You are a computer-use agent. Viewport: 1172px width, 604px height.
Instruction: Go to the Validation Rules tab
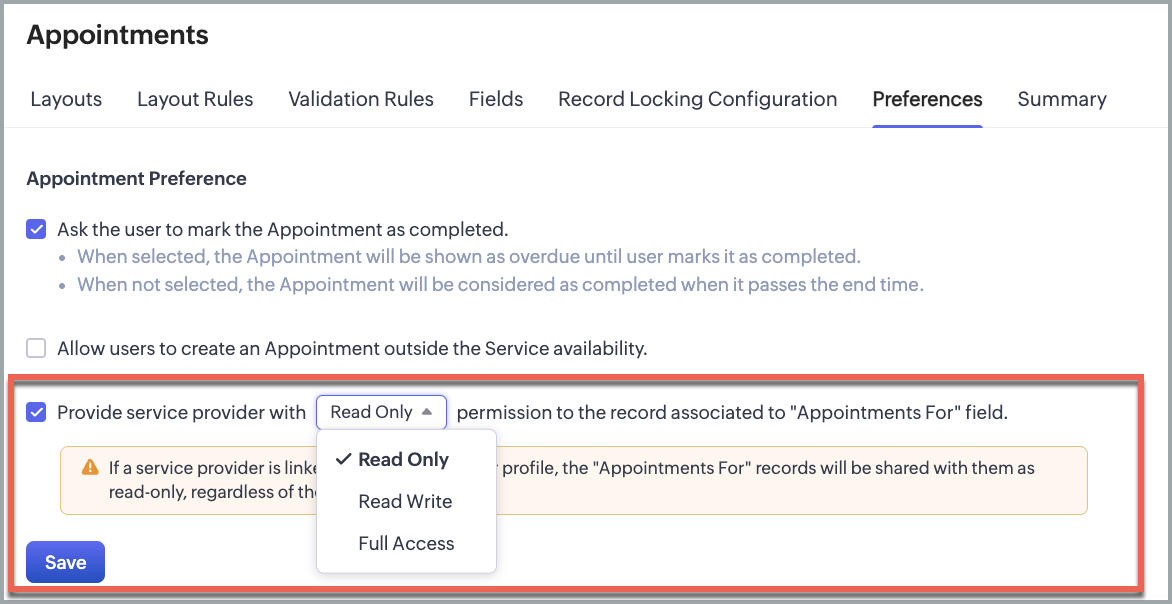(361, 99)
